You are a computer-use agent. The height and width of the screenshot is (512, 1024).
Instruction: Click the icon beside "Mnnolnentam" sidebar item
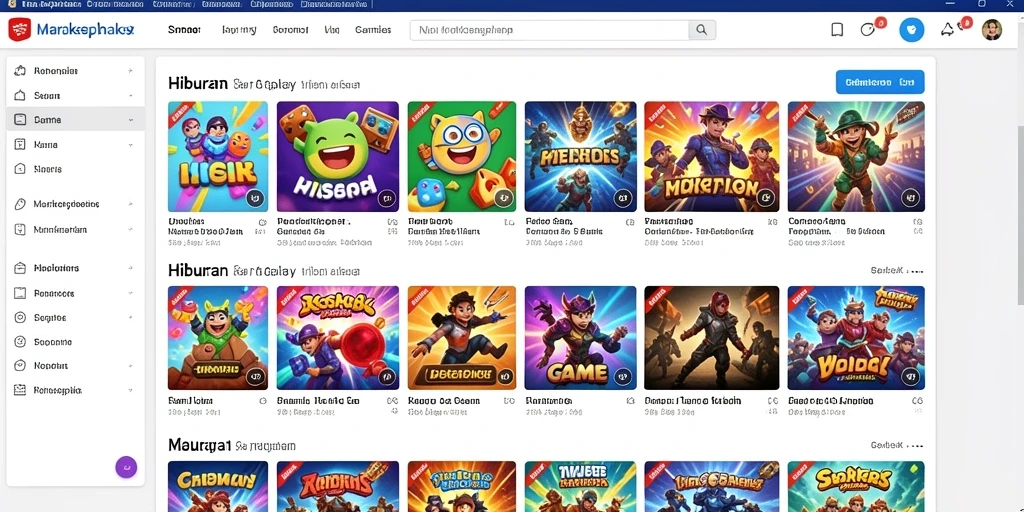[20, 230]
